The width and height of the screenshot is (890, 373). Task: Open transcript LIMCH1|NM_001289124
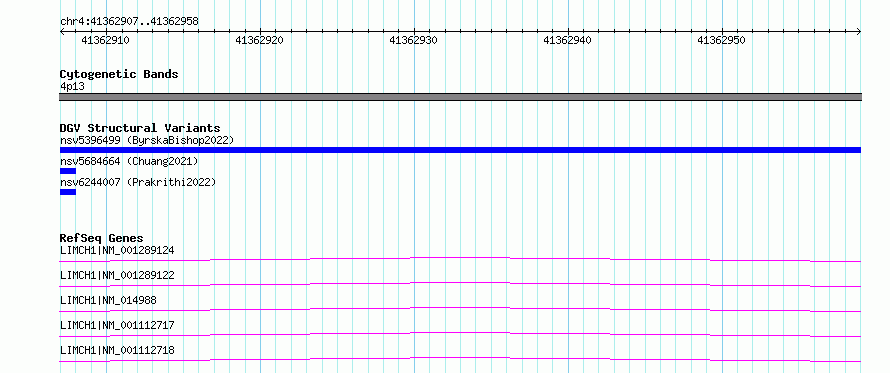pyautogui.click(x=117, y=250)
